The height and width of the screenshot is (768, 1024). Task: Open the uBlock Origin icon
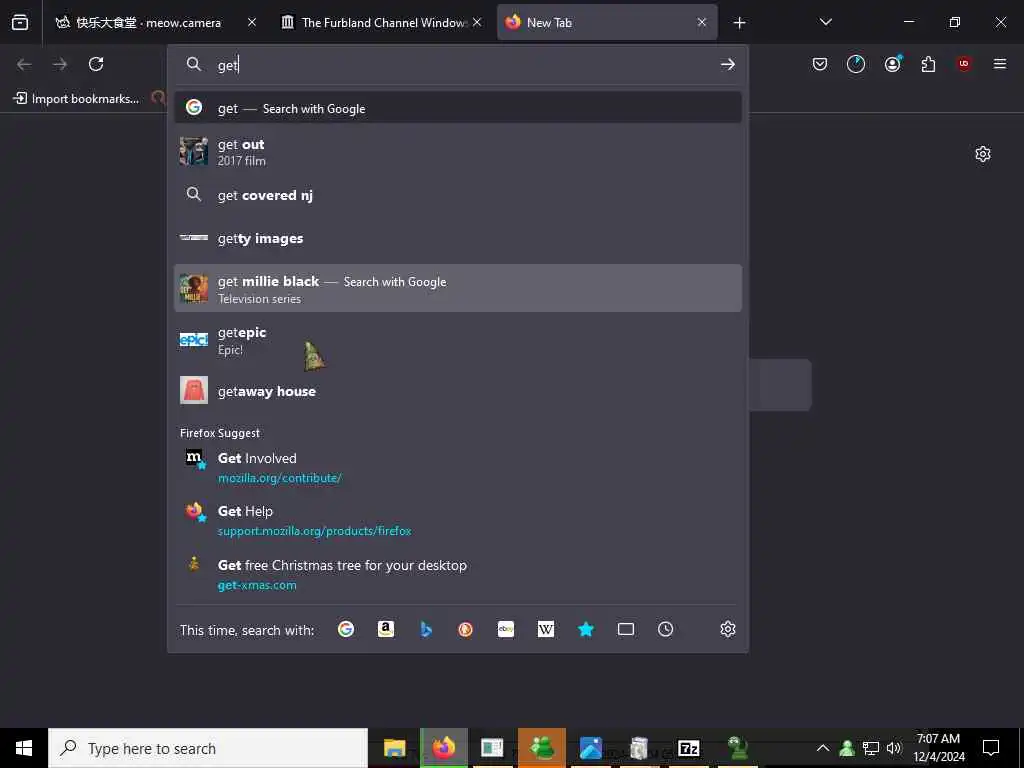pyautogui.click(x=964, y=64)
